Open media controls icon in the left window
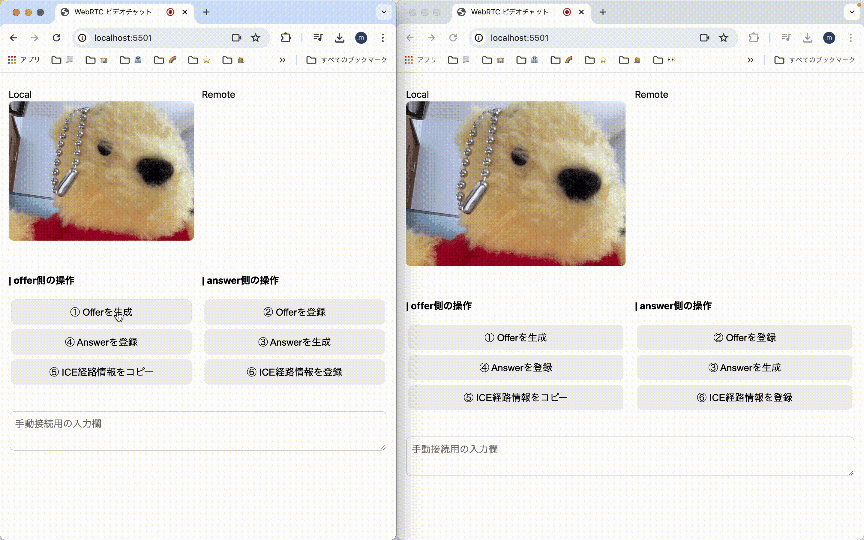Image resolution: width=864 pixels, height=540 pixels. [318, 38]
